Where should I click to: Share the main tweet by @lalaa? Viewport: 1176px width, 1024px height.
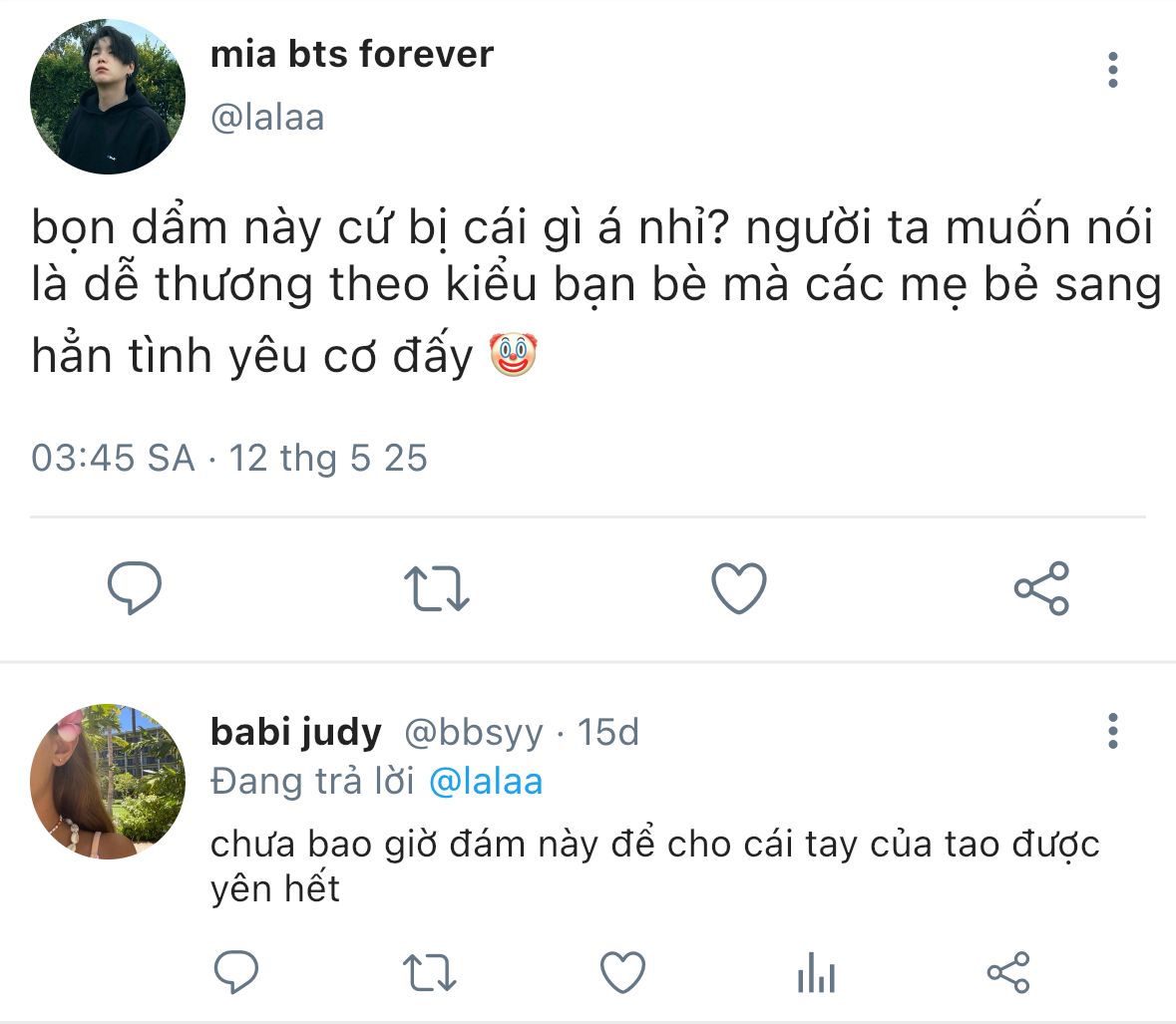tap(1041, 587)
